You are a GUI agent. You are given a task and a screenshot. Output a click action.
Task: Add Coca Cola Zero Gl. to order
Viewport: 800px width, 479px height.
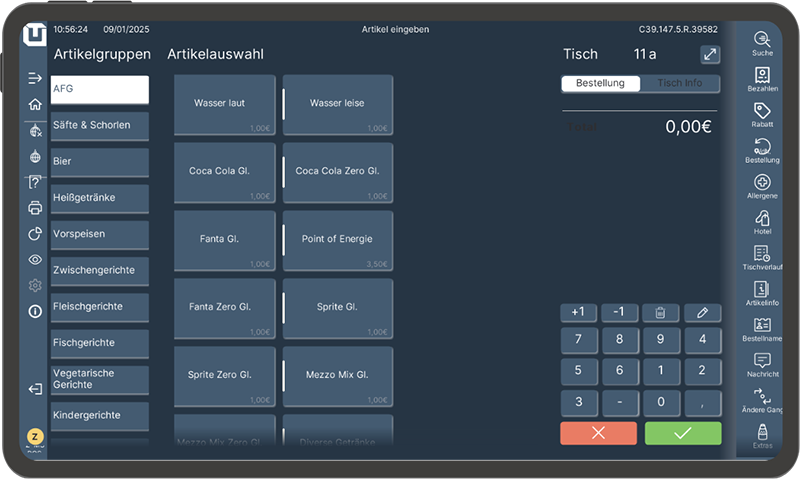pos(338,171)
